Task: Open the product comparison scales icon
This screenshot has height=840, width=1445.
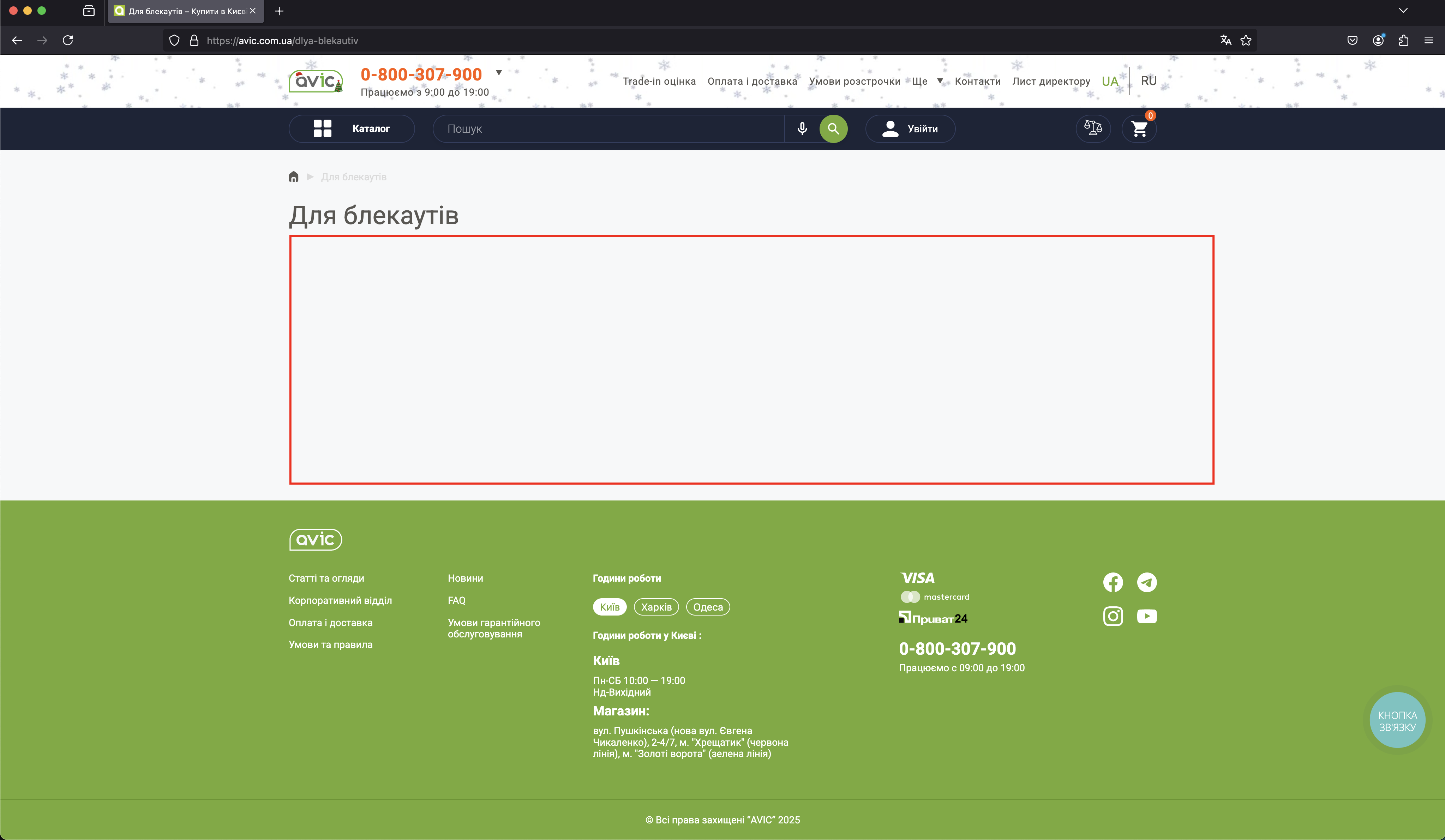Action: pyautogui.click(x=1093, y=128)
